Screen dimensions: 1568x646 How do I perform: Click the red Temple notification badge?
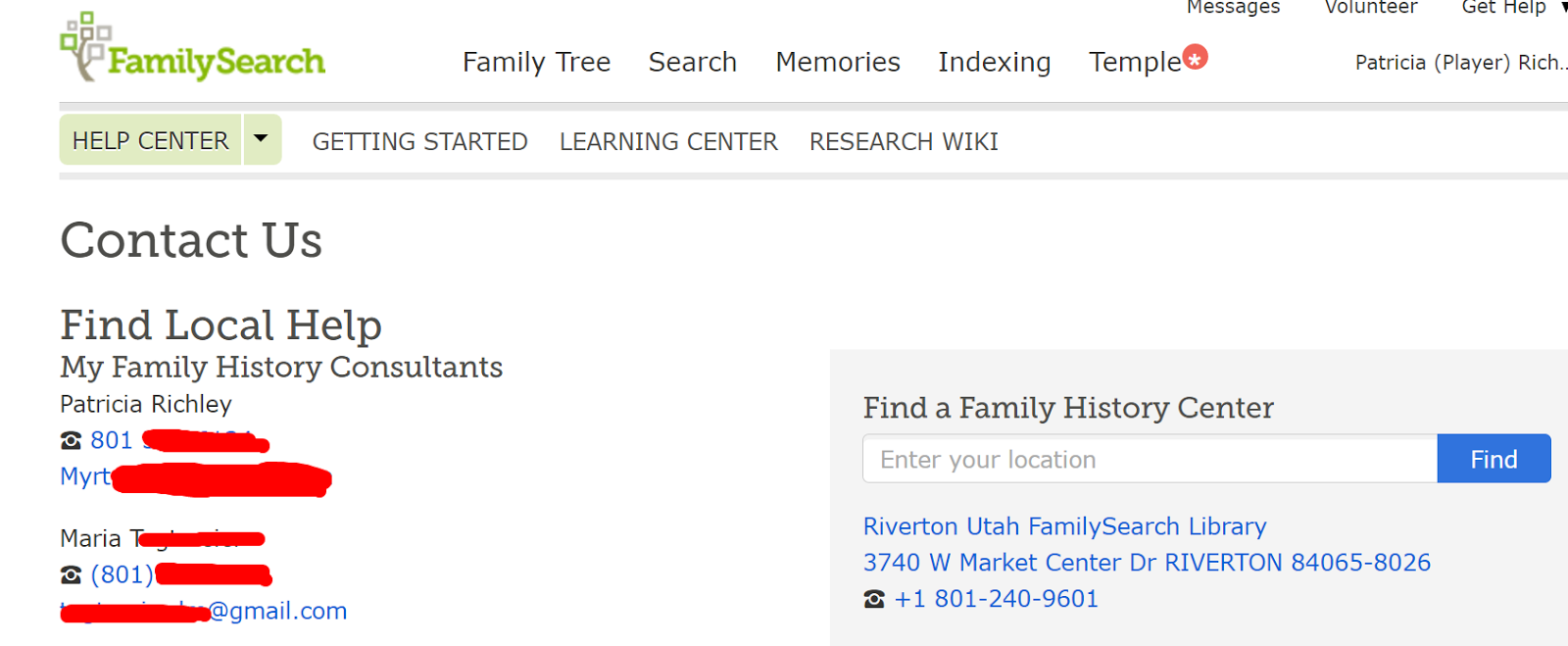(x=1195, y=58)
